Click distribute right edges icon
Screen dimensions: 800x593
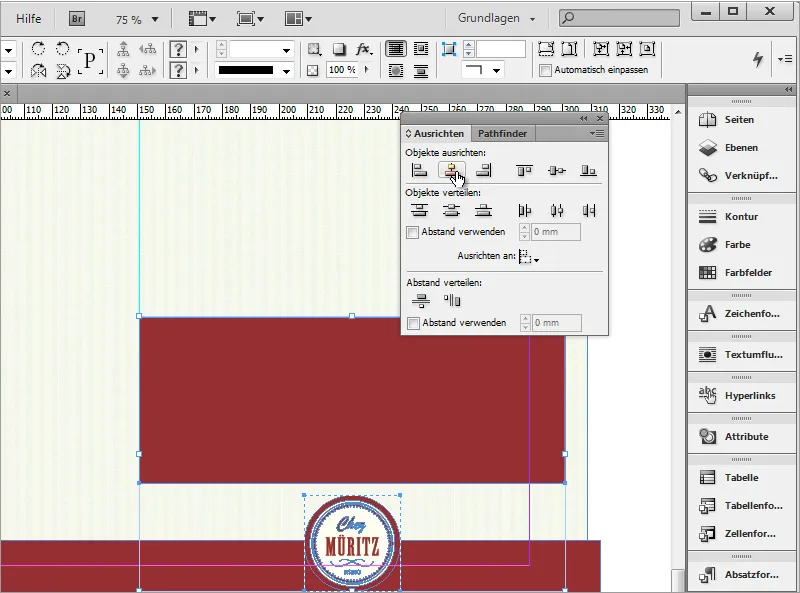[589, 210]
